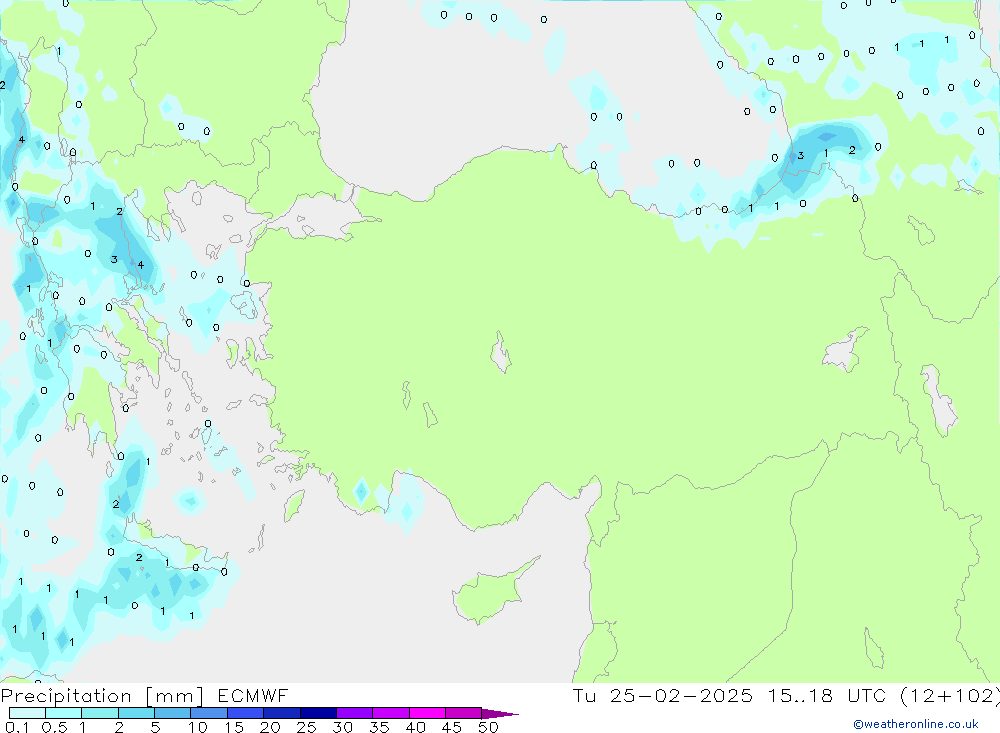This screenshot has width=1000, height=733.
Task: Click the date Tu 25-02-2025
Action: point(662,695)
